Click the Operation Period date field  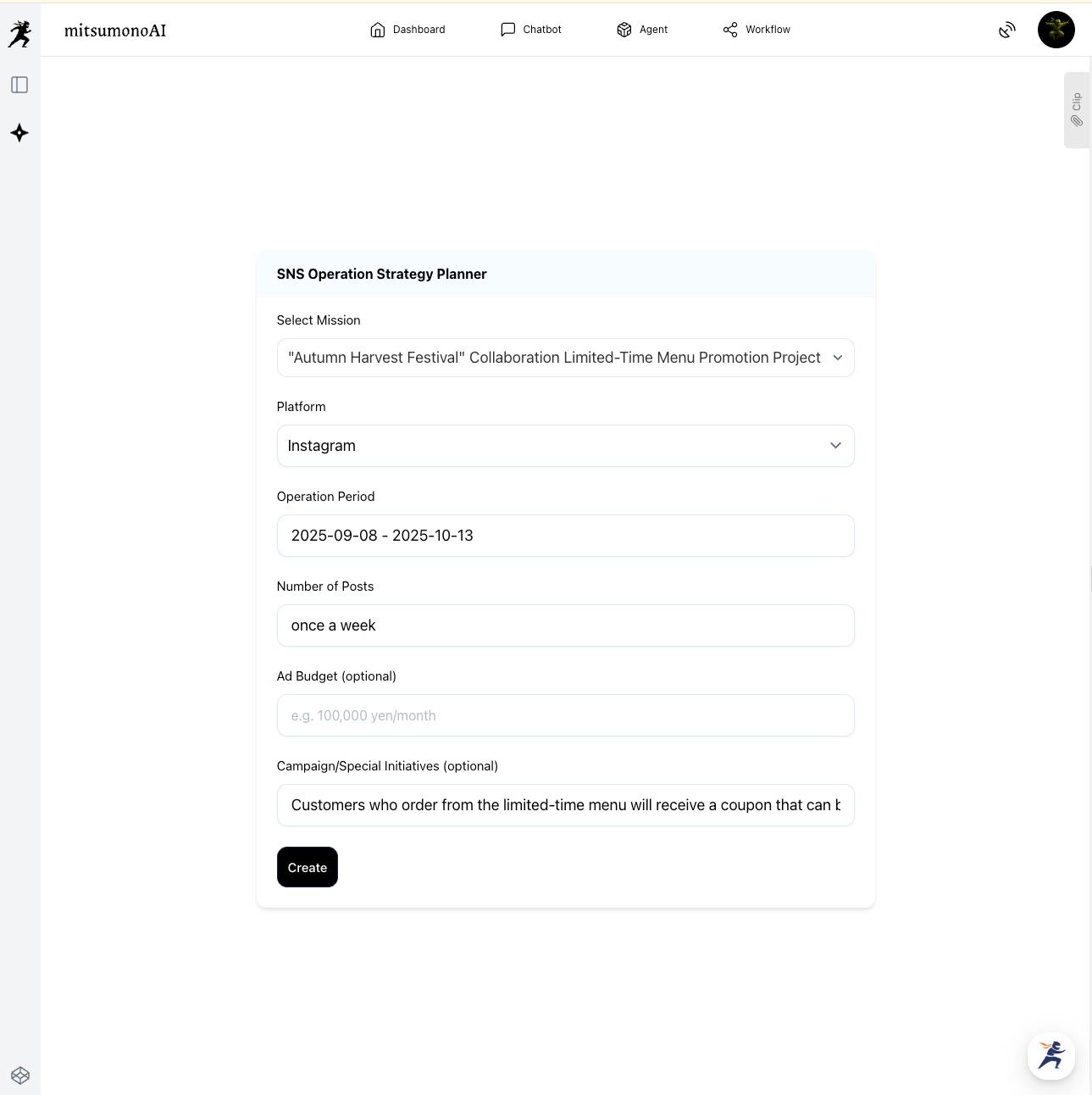565,536
